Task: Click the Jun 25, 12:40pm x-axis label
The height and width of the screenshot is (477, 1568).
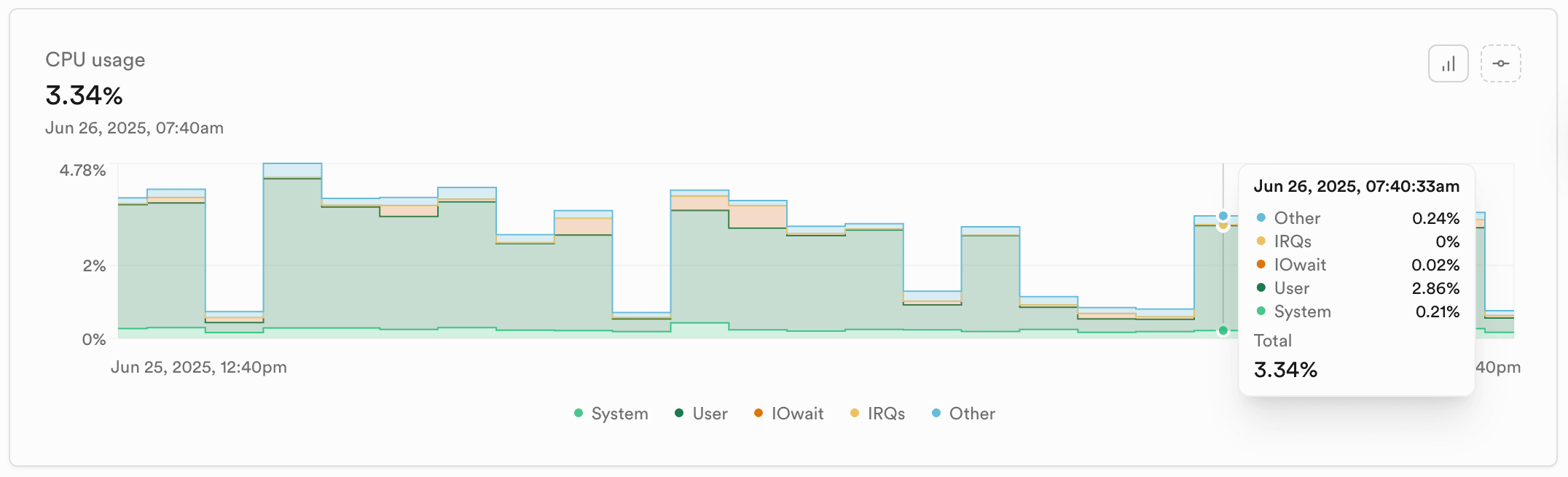Action: [x=200, y=367]
